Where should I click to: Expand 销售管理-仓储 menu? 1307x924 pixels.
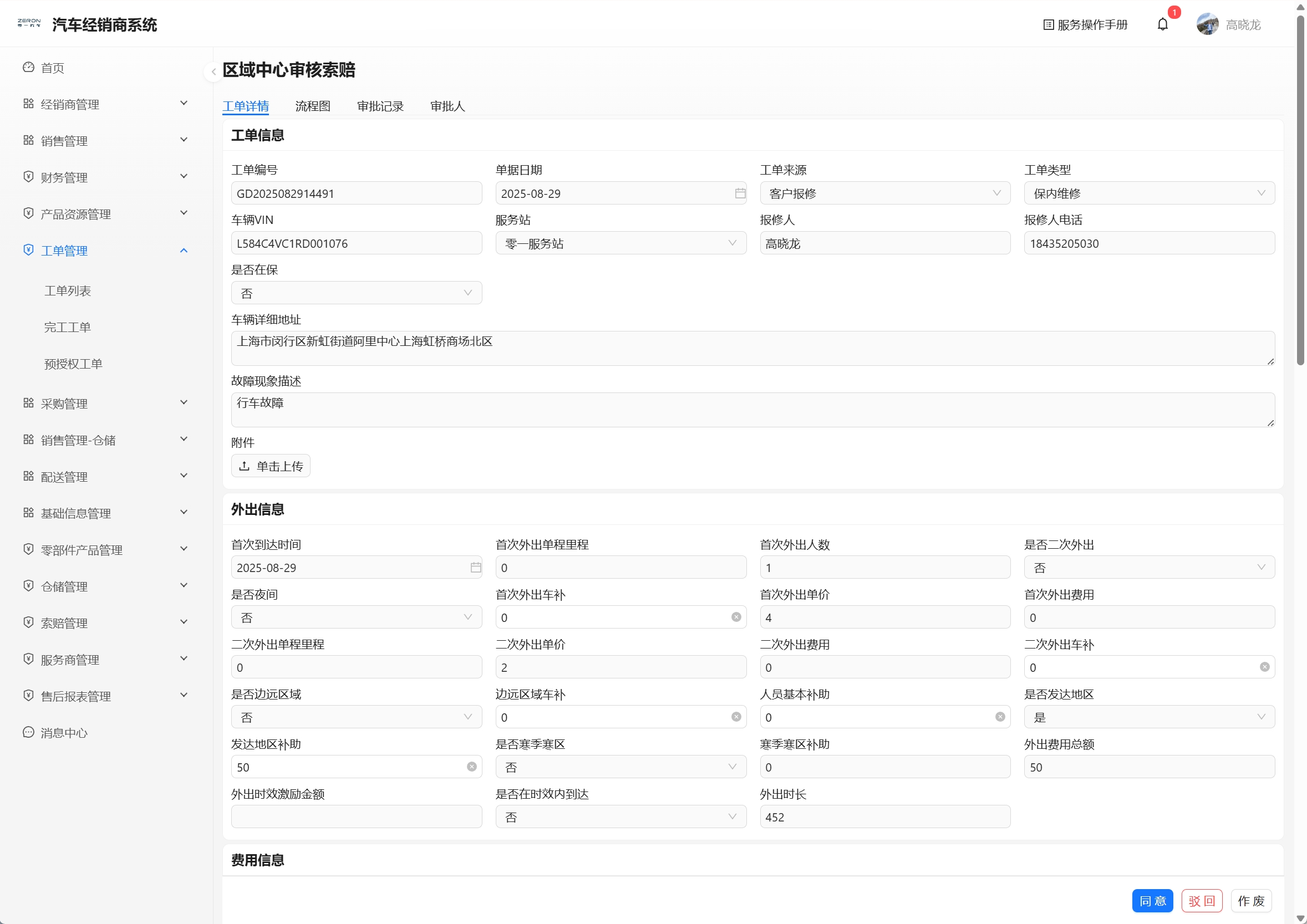(106, 440)
